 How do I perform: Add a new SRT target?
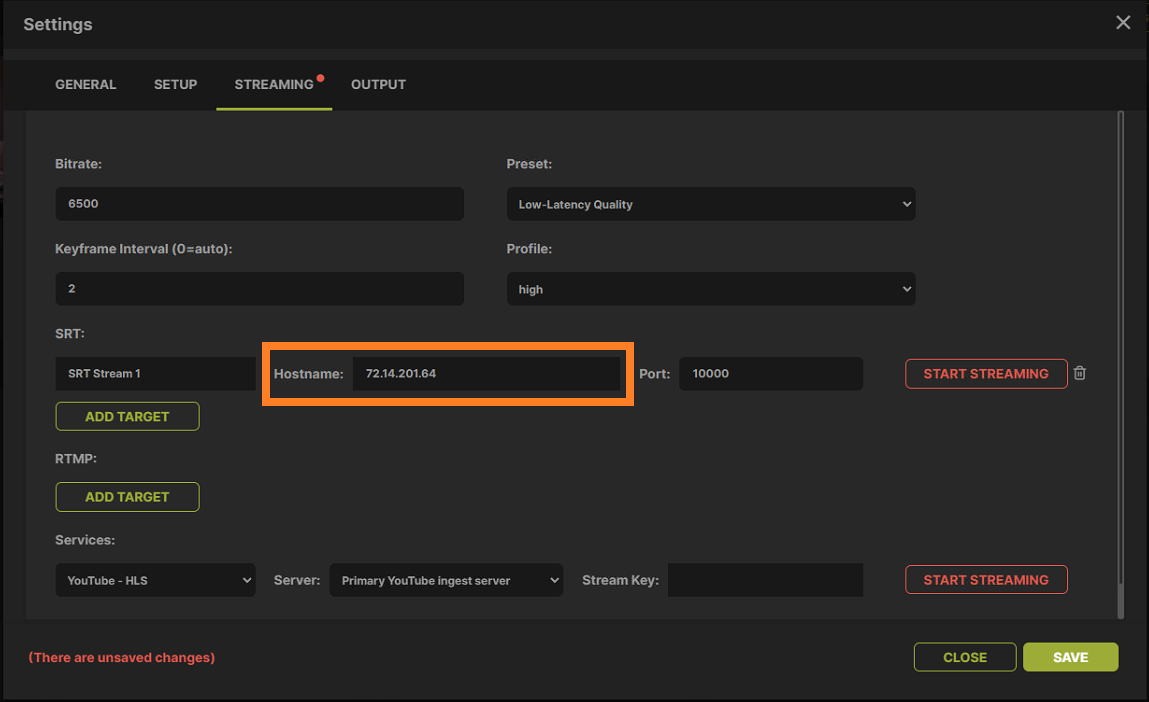(x=128, y=416)
